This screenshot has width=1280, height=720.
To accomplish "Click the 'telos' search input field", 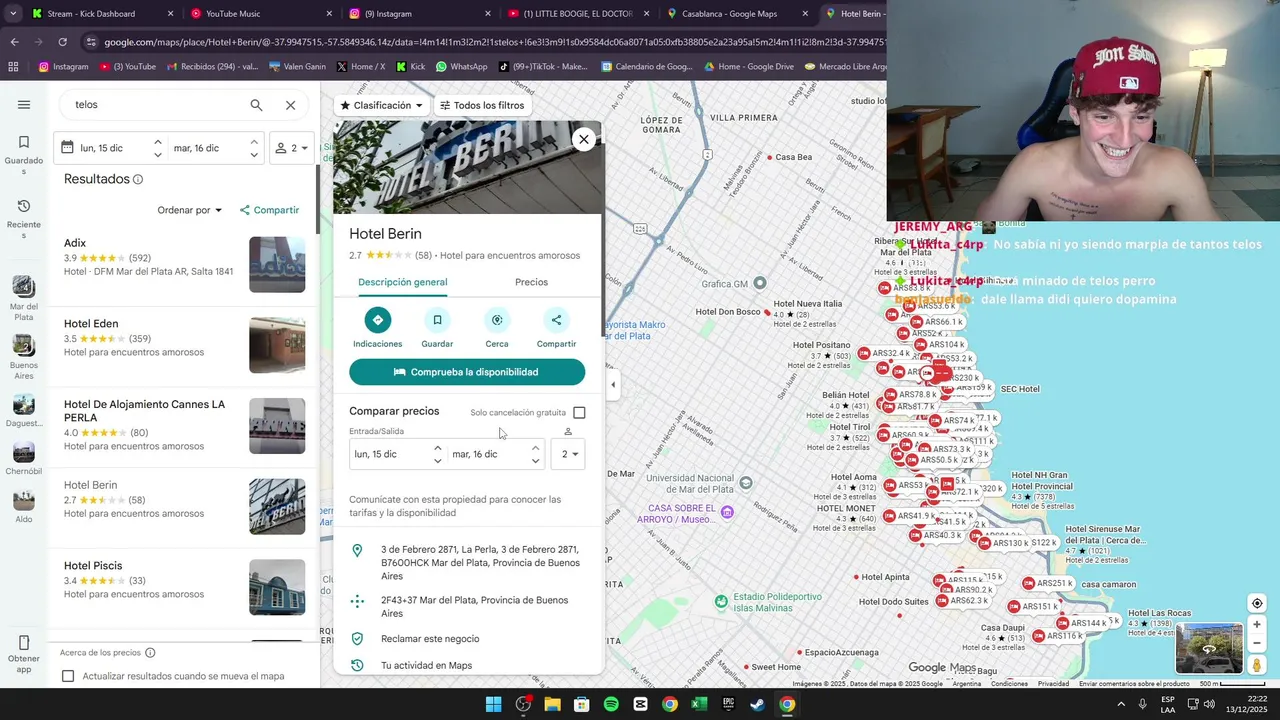I will point(155,105).
